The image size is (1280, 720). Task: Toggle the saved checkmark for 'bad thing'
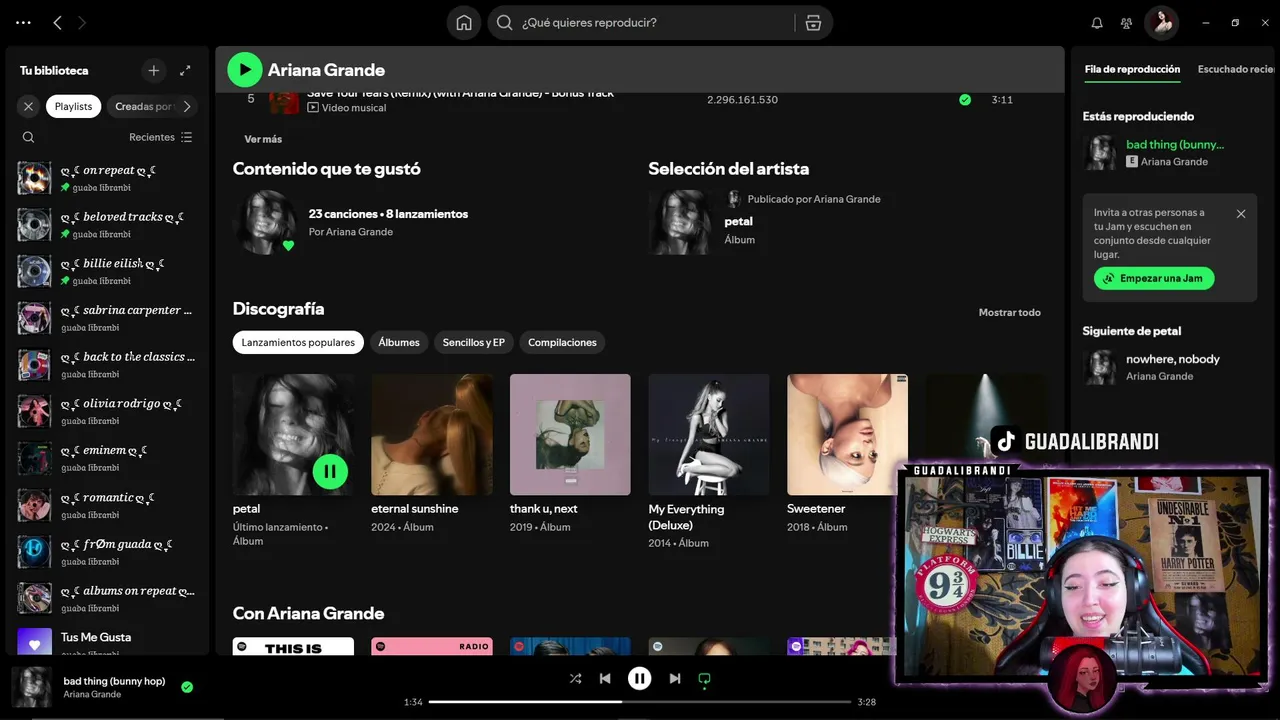187,687
